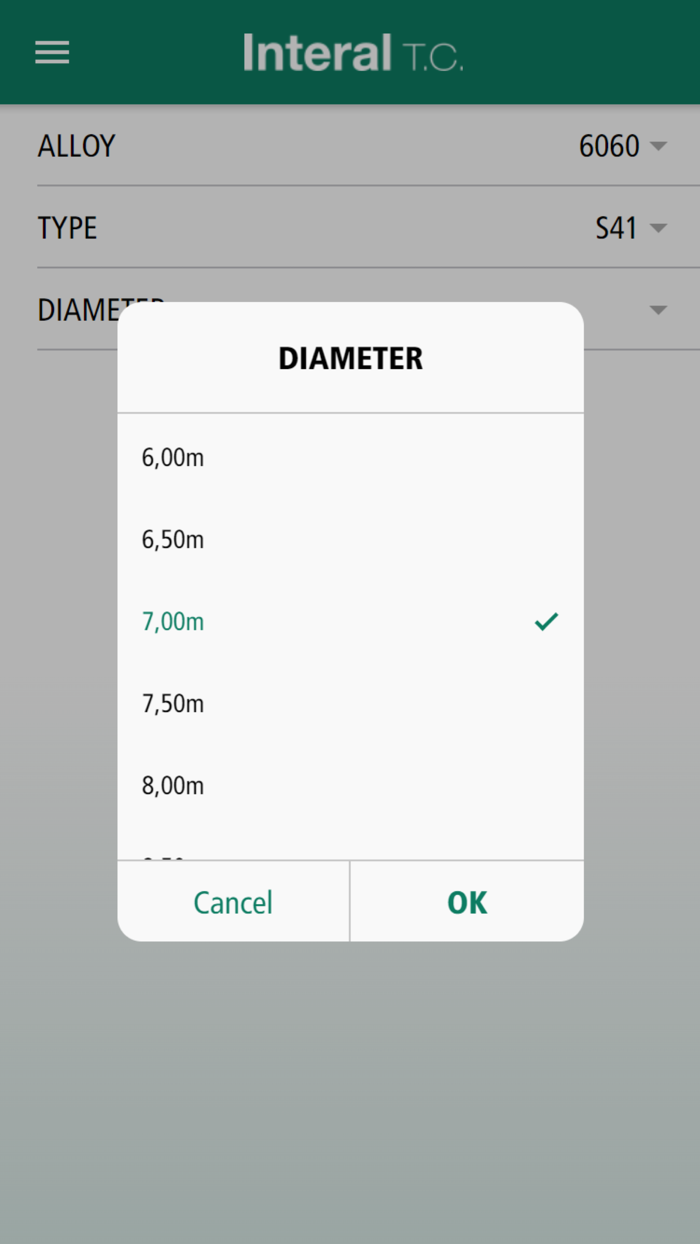Image resolution: width=700 pixels, height=1244 pixels.
Task: Confirm selection with the OK button
Action: (x=467, y=902)
